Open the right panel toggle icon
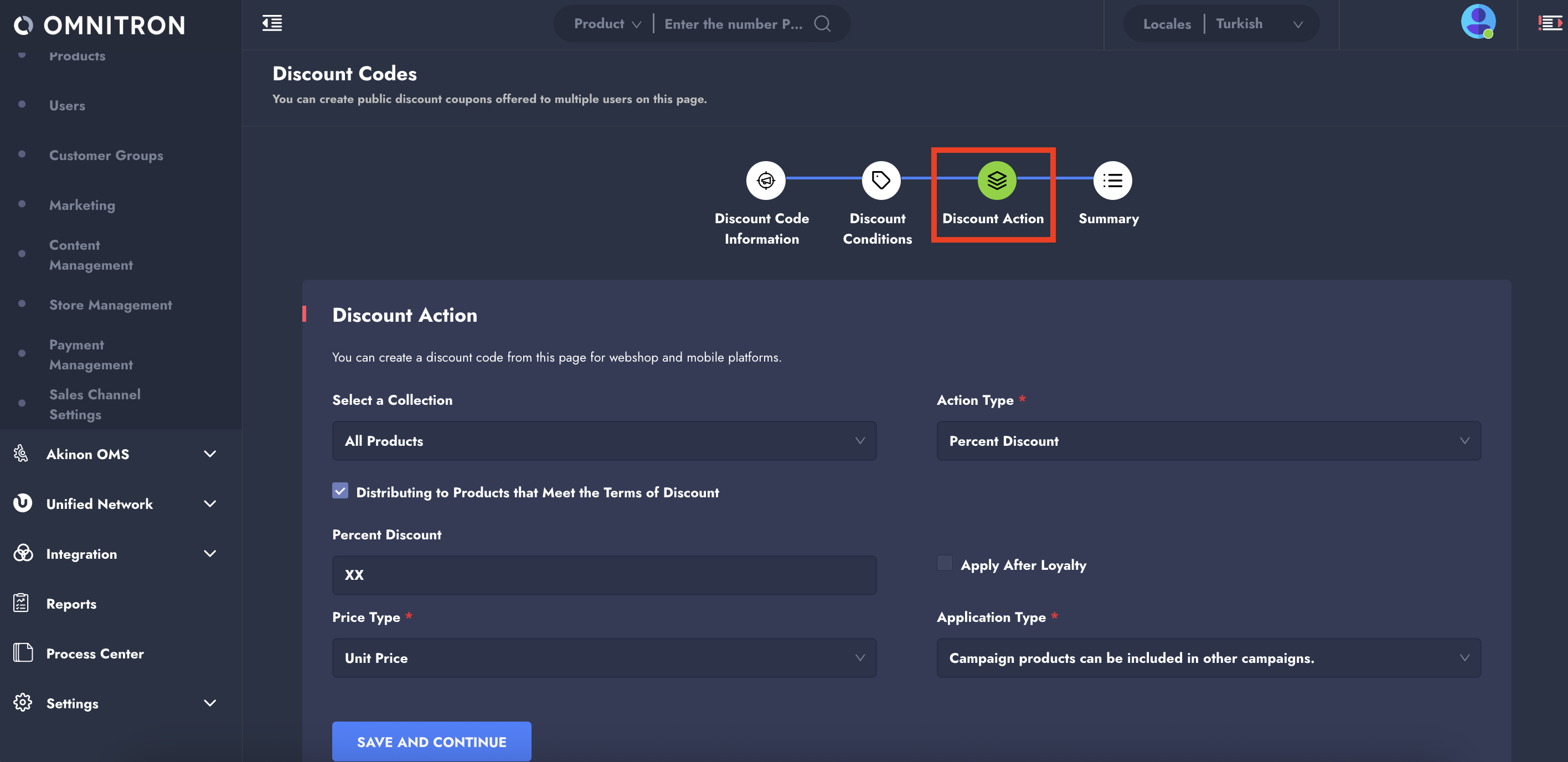Screen dimensions: 1568x762 point(1549,24)
